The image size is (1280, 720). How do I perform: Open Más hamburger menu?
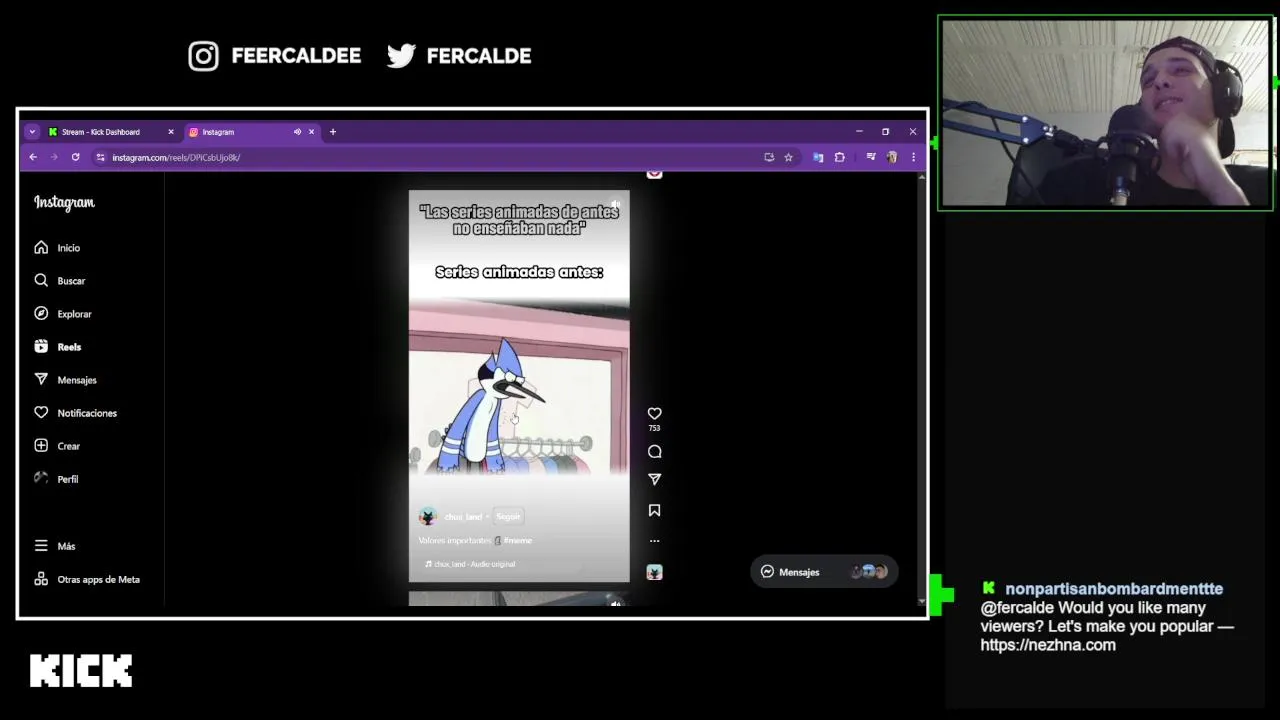coord(55,546)
